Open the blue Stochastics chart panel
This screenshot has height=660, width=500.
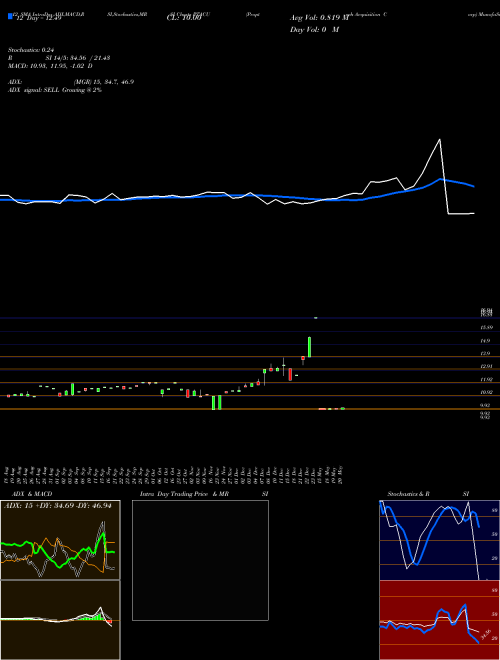pos(440,540)
